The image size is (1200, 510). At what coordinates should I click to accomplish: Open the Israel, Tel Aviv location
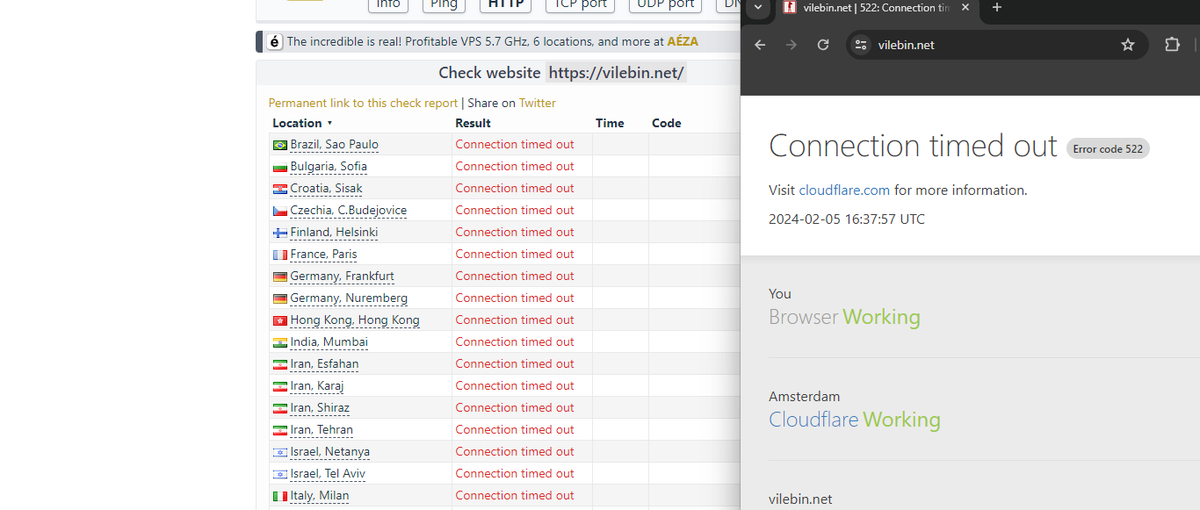click(328, 474)
